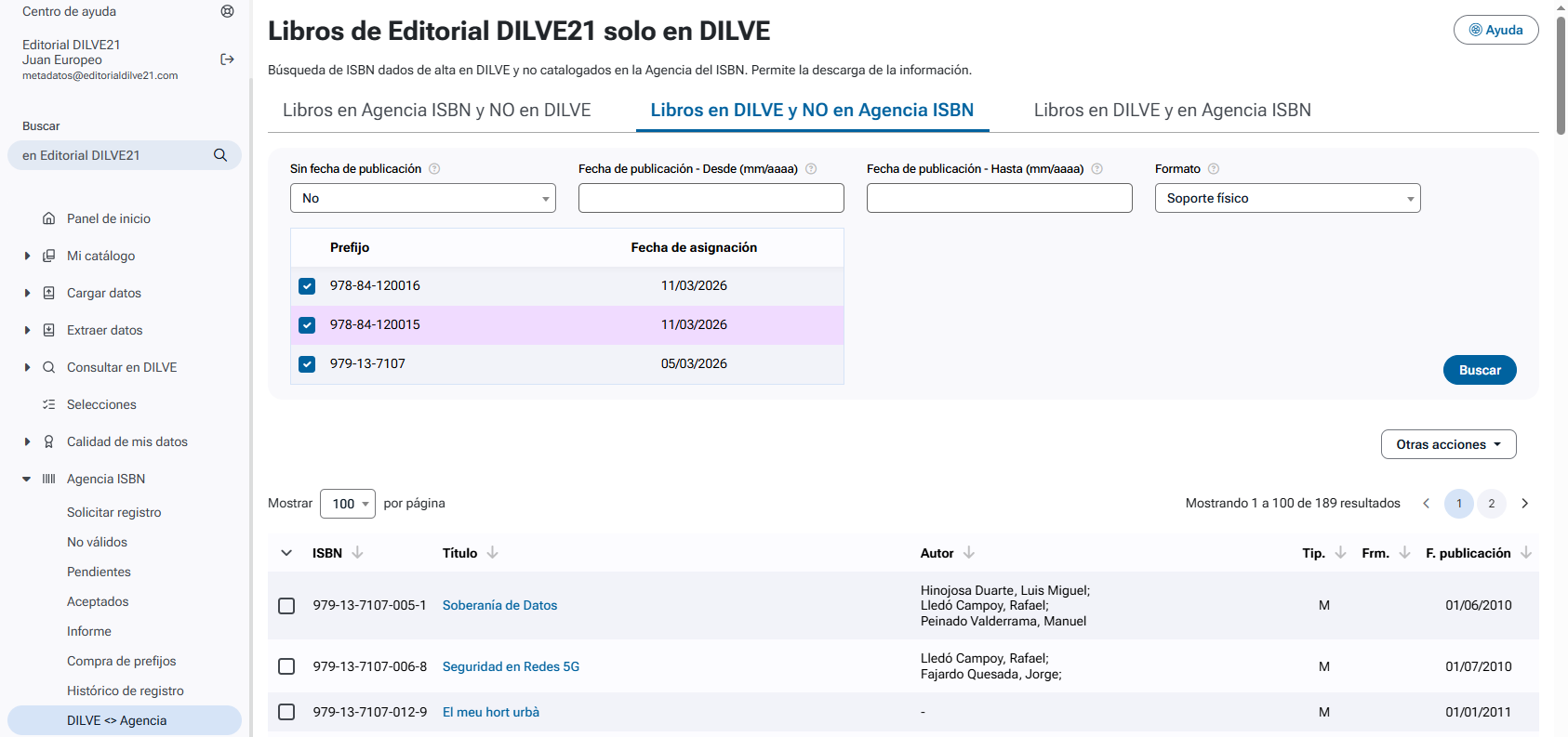This screenshot has height=737, width=1568.
Task: Uncheck prefix 979-13-7107 checkbox
Action: [x=307, y=364]
